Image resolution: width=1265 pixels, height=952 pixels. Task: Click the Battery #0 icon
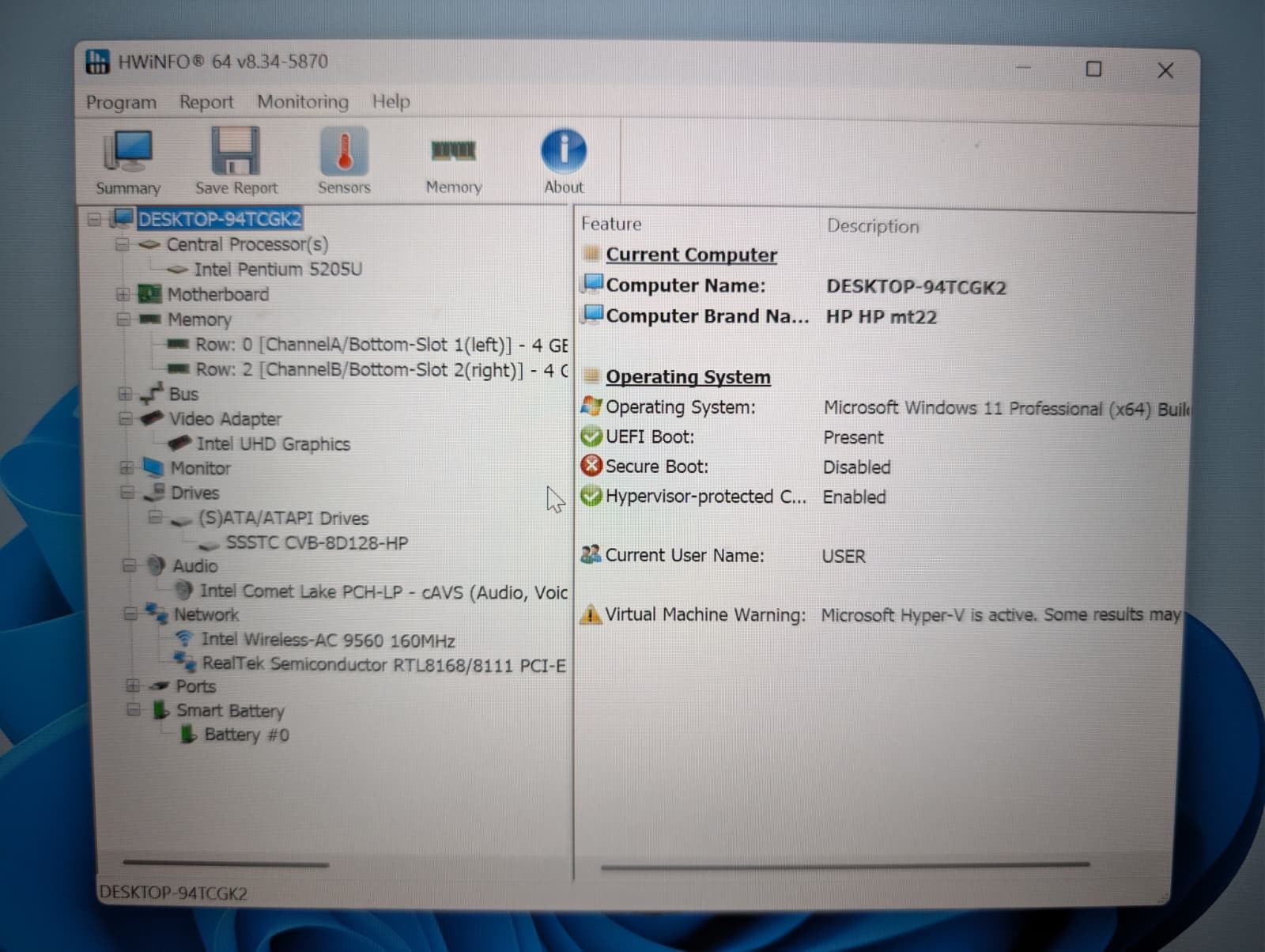pos(187,734)
